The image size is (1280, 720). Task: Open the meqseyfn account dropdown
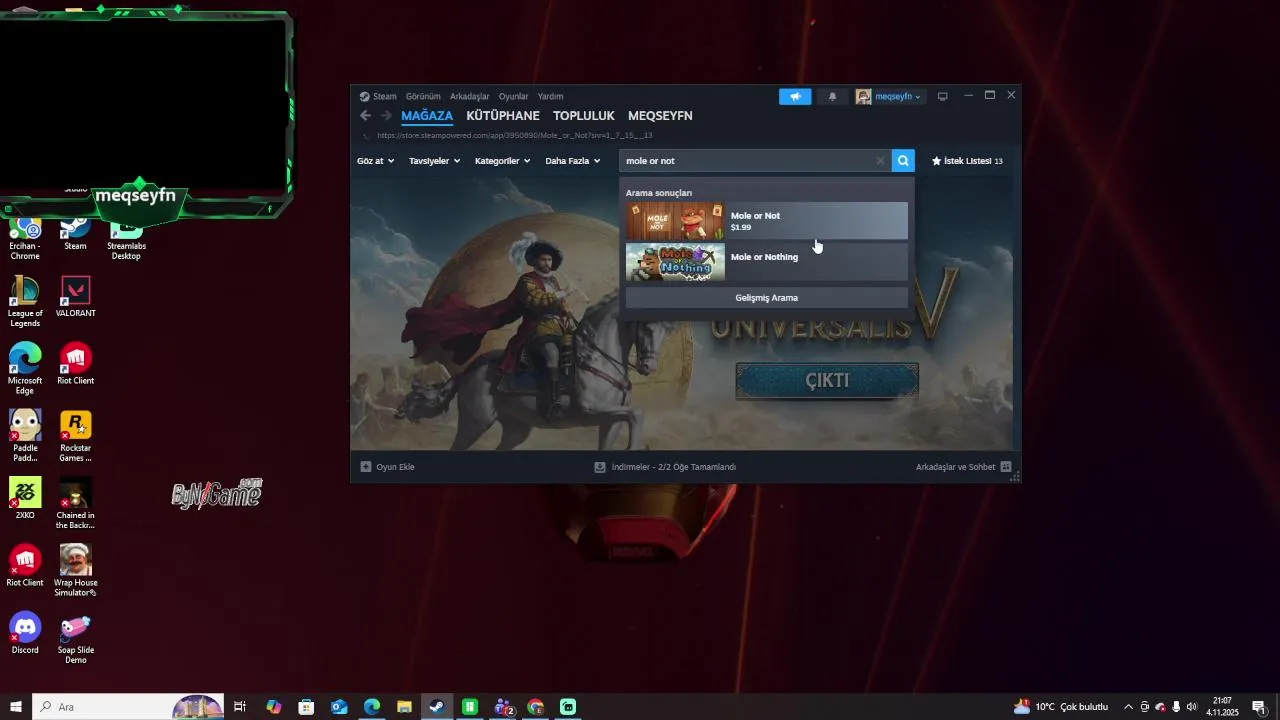tap(898, 97)
